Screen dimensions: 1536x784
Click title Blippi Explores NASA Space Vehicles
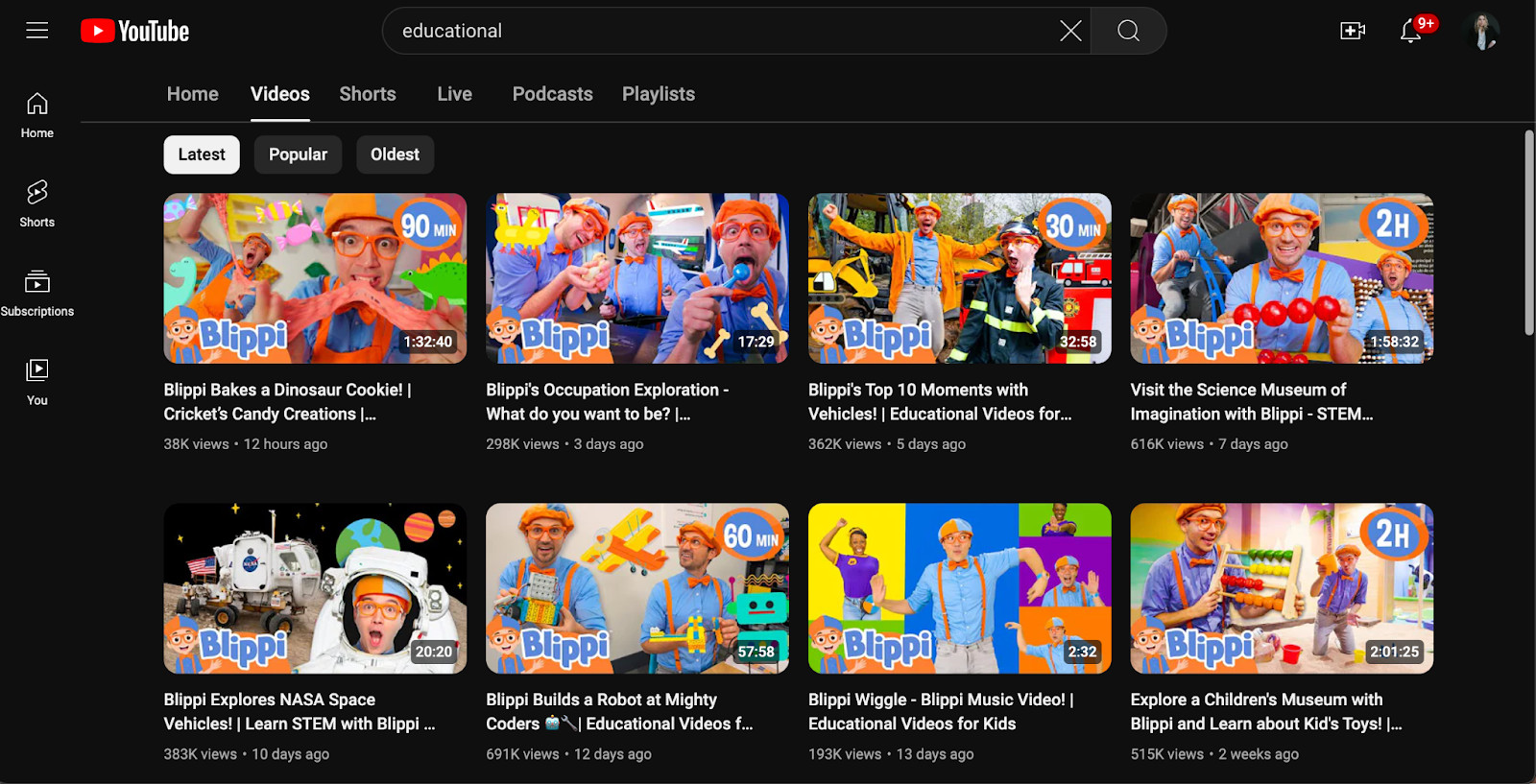pyautogui.click(x=300, y=712)
